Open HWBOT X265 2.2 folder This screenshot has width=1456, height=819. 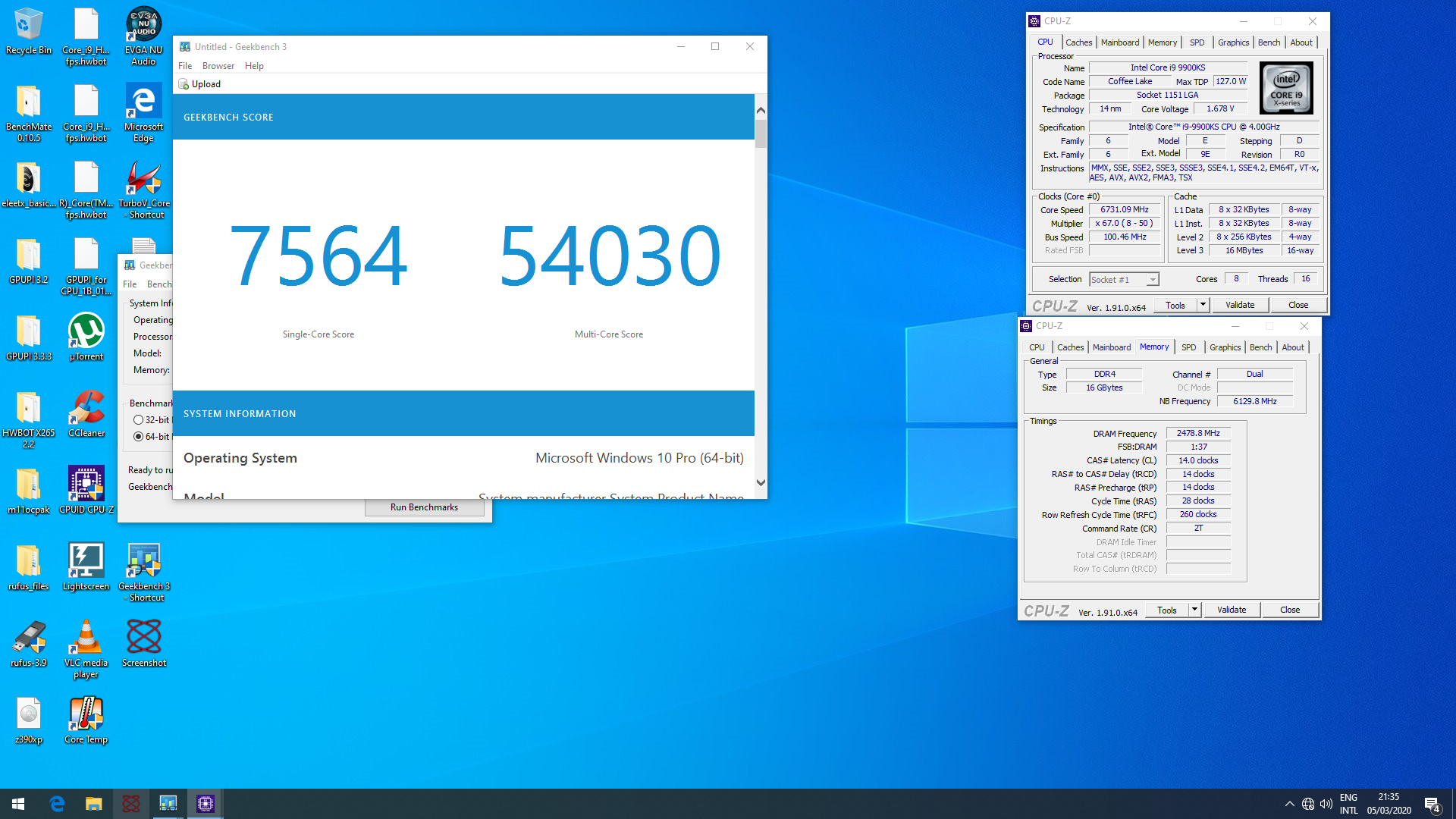(29, 419)
